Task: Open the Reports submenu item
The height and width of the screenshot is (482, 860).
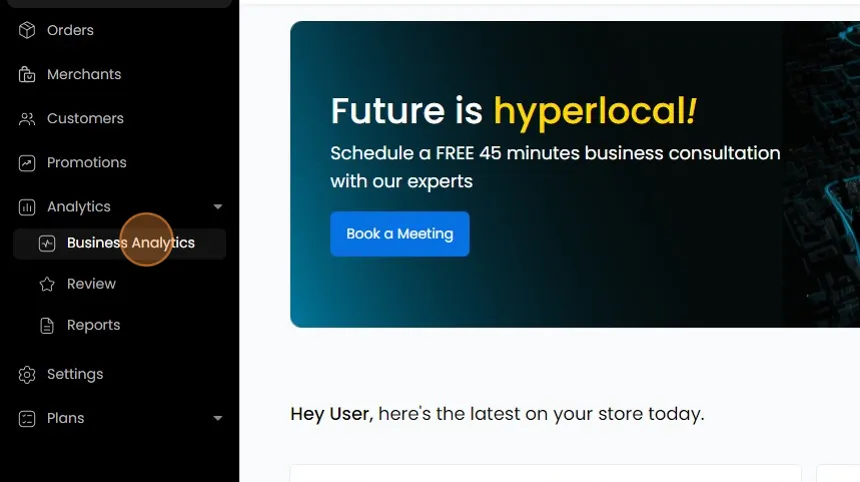Action: click(x=93, y=325)
